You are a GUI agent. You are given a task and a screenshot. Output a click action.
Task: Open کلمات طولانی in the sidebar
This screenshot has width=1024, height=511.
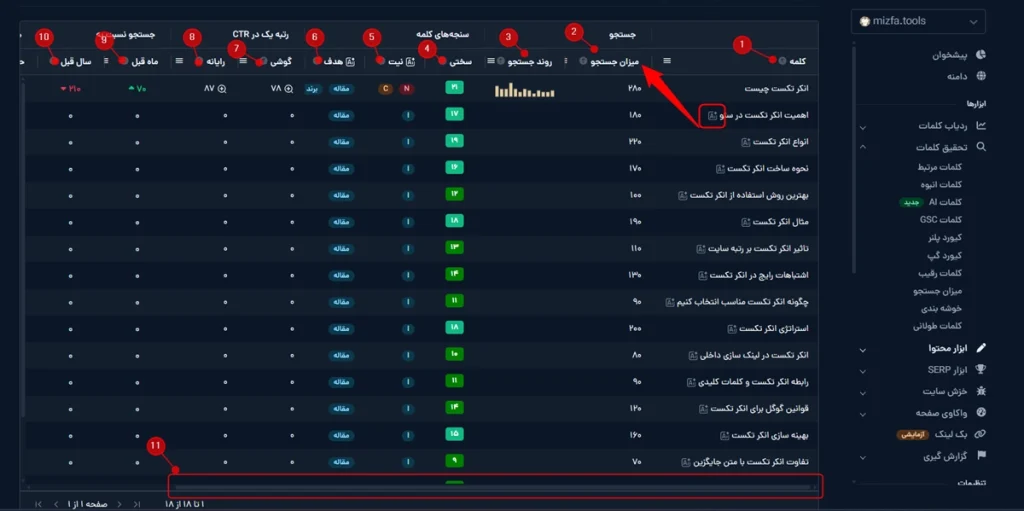(x=940, y=326)
